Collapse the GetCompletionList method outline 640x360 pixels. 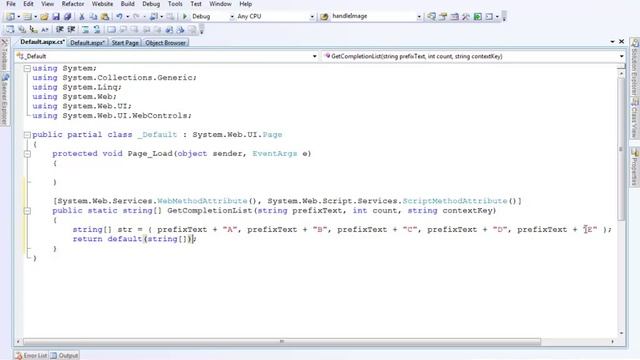coord(27,211)
